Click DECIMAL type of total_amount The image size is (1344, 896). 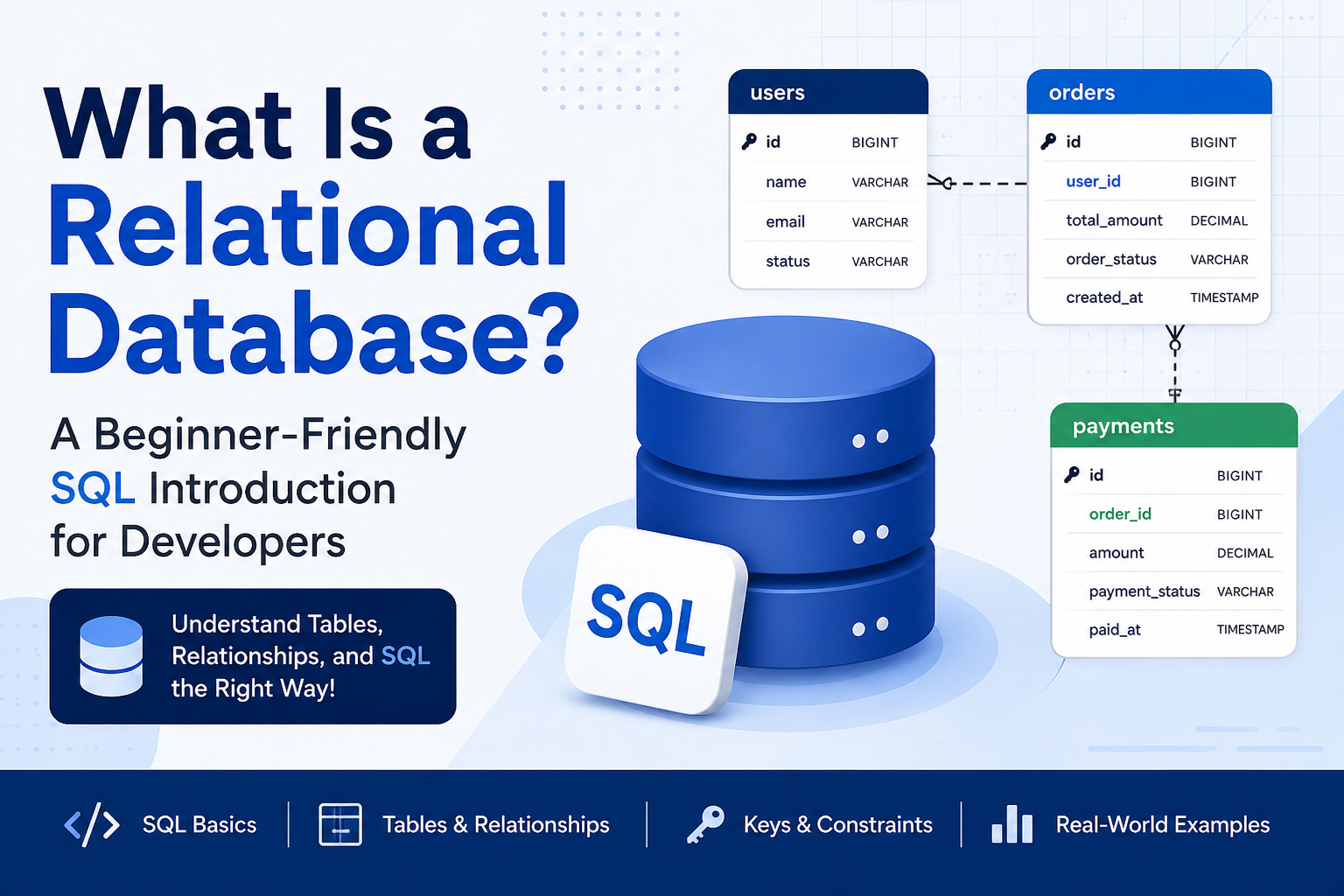tap(1219, 220)
